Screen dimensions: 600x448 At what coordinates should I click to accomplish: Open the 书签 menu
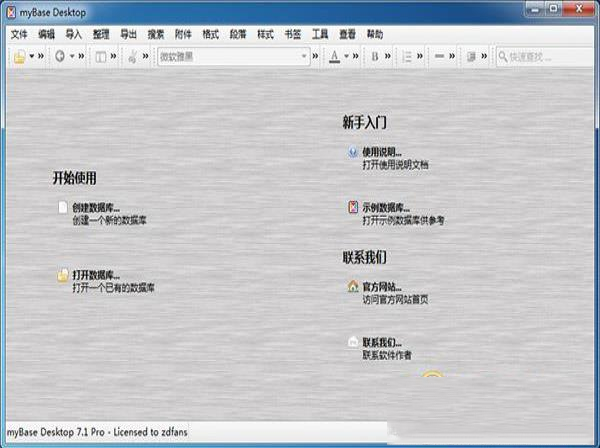[x=292, y=34]
